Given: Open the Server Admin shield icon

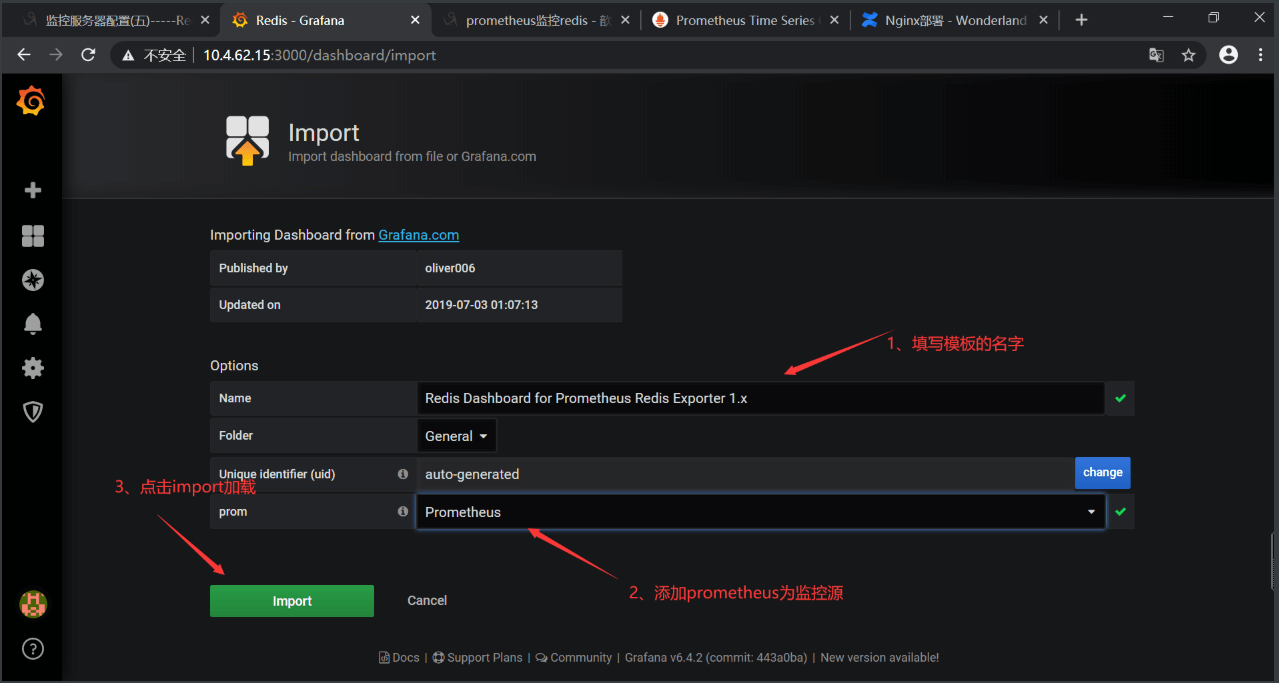Looking at the screenshot, I should [x=33, y=412].
